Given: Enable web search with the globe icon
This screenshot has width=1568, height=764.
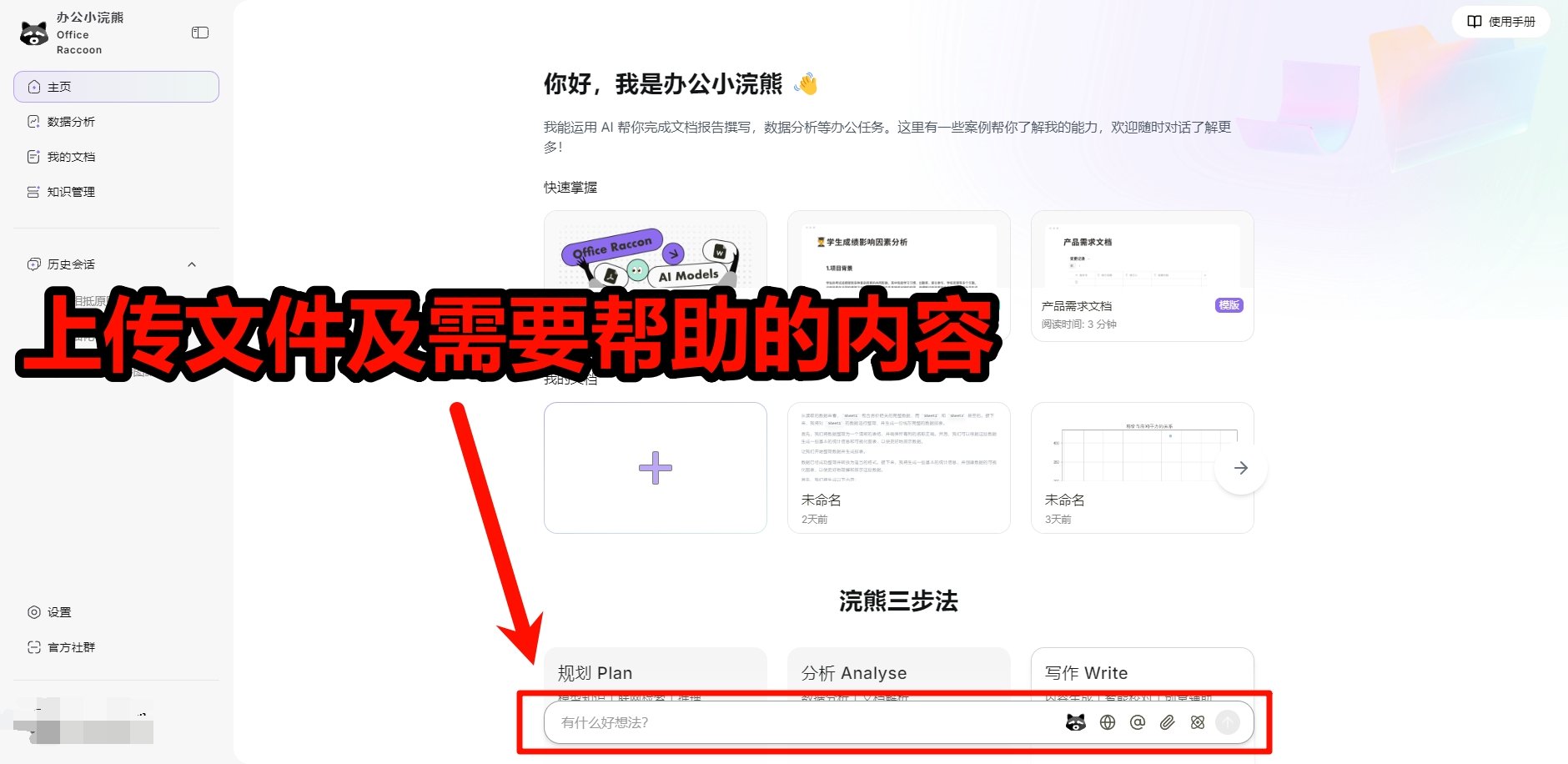Looking at the screenshot, I should pos(1108,722).
